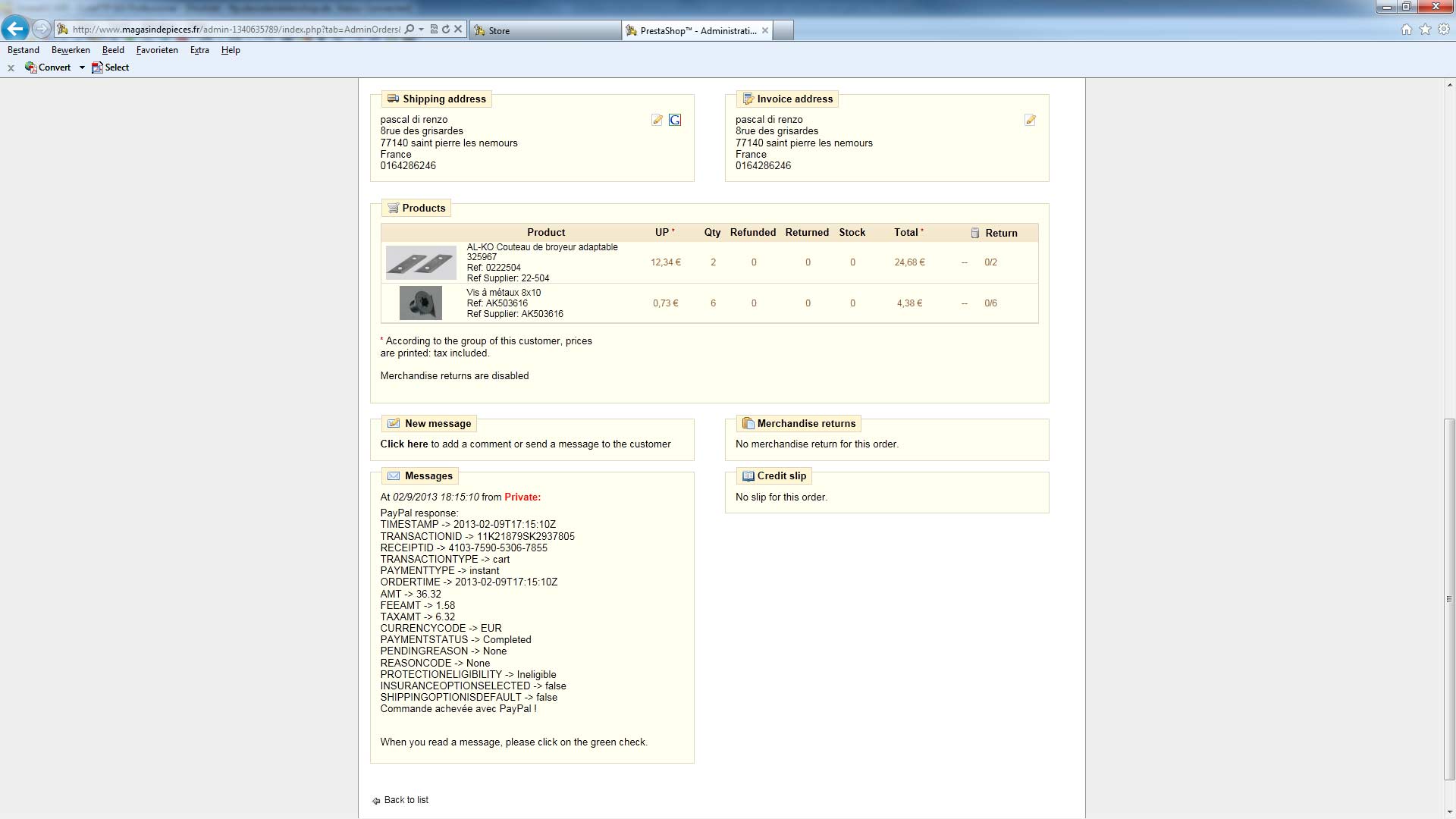Expand address bar search dropdown arrow
This screenshot has height=819, width=1456.
point(421,30)
